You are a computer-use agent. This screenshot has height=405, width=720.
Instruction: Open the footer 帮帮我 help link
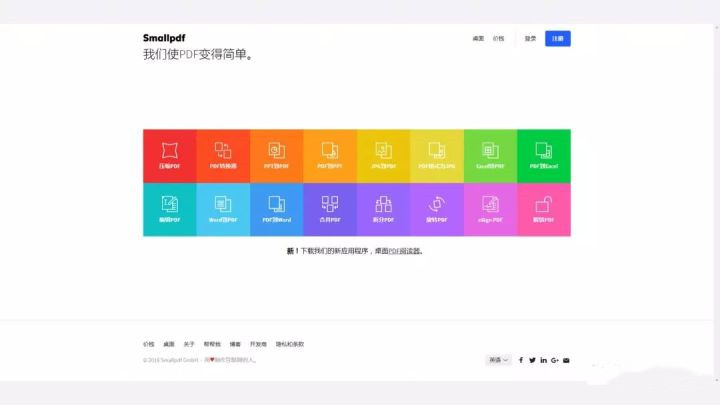(x=212, y=344)
